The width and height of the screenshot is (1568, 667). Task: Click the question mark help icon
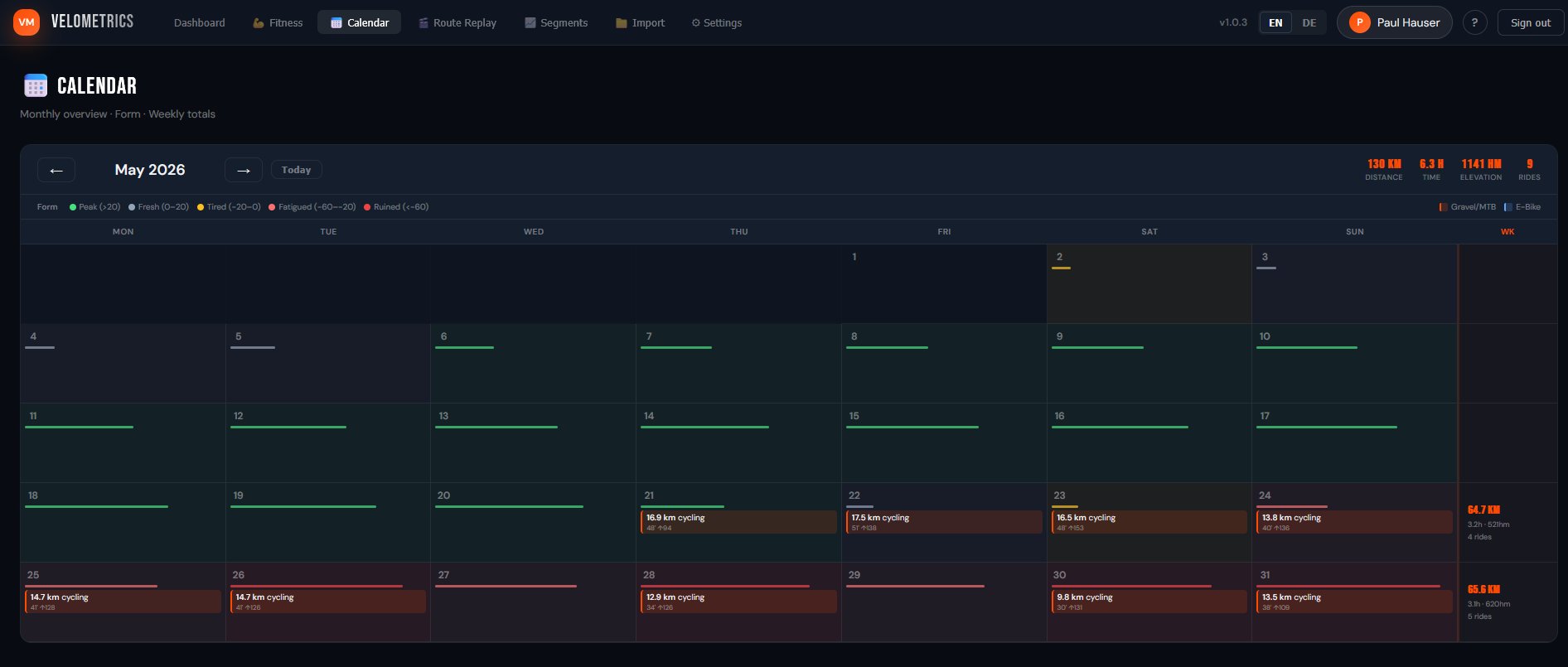(x=1474, y=23)
